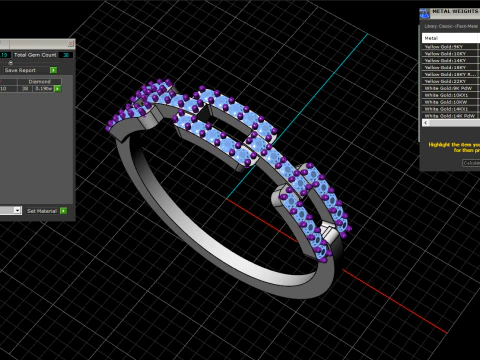Click the Metal column header

(x=451, y=38)
